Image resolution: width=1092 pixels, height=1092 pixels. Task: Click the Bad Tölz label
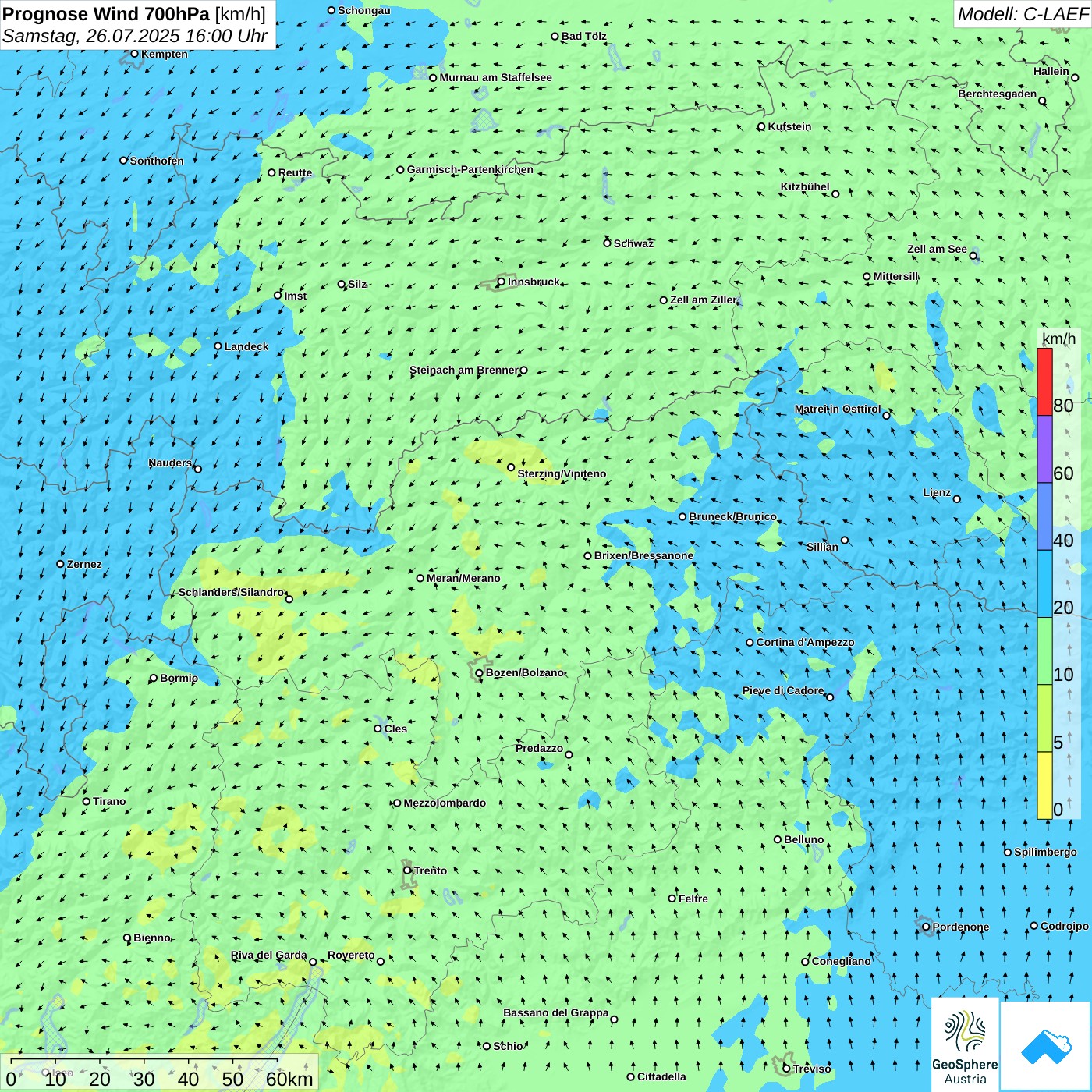pyautogui.click(x=584, y=36)
